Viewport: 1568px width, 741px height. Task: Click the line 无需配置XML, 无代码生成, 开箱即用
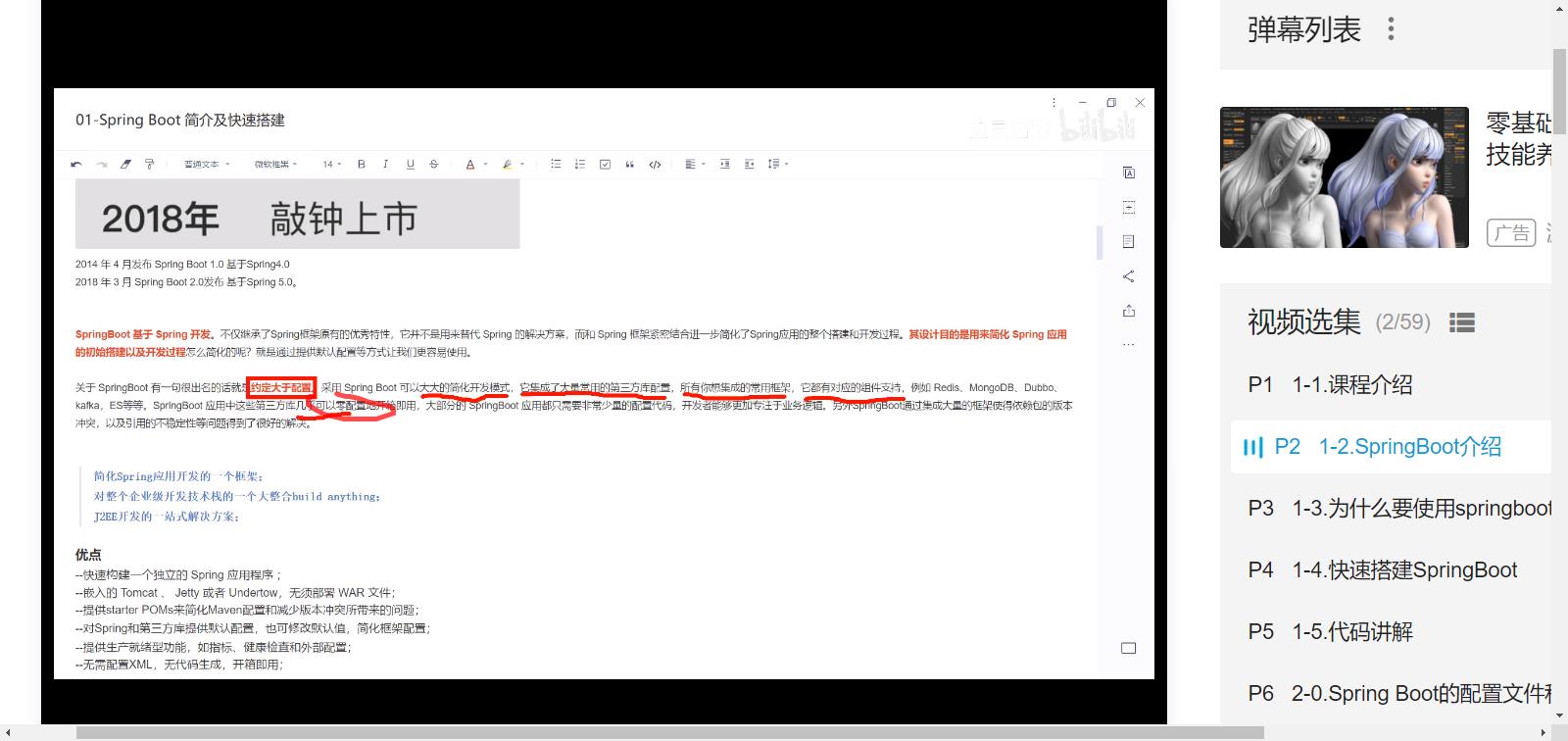coord(179,665)
